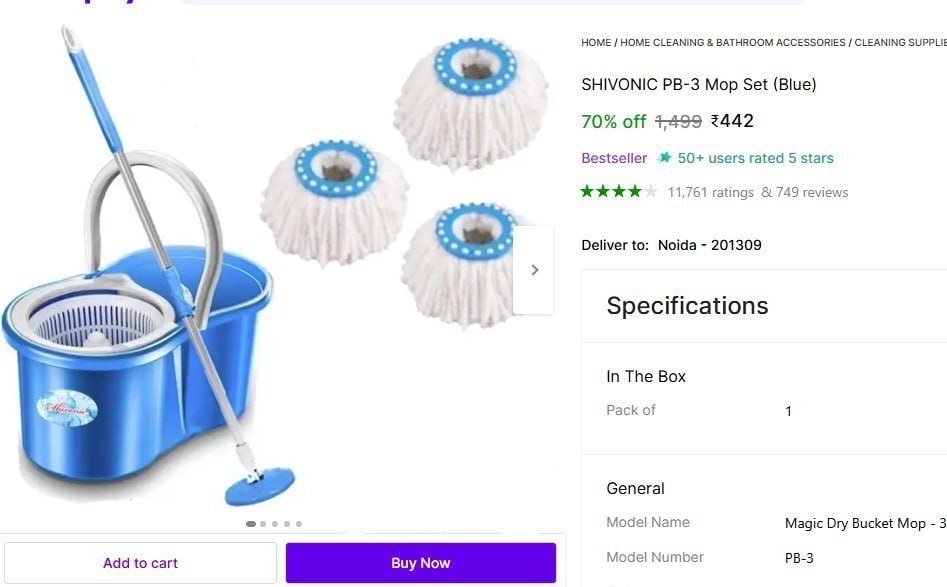947x587 pixels.
Task: Open the 11,761 ratings link
Action: [710, 192]
